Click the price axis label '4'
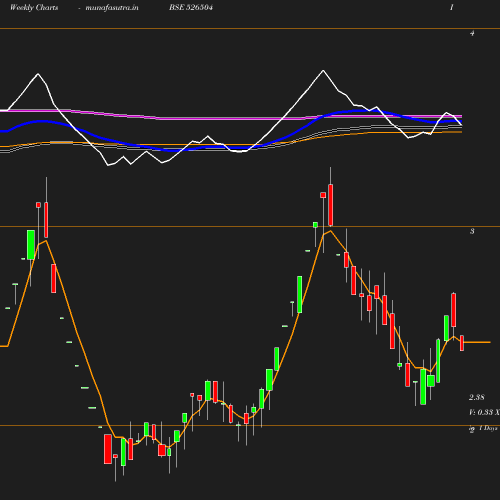The width and height of the screenshot is (500, 500). [x=472, y=33]
